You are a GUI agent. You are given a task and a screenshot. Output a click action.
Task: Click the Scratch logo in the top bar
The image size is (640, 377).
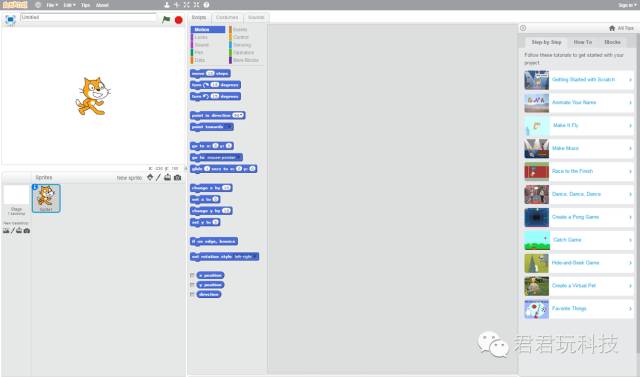15,5
